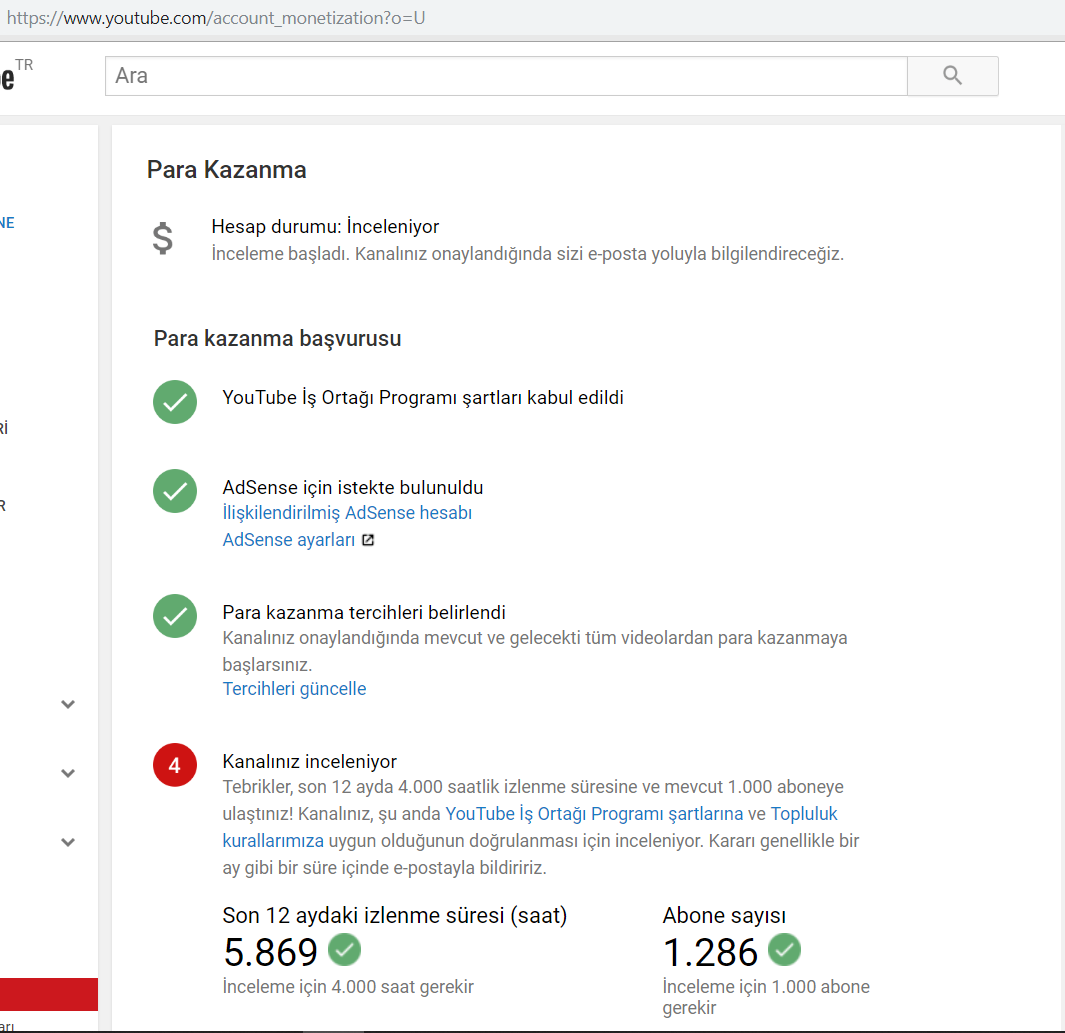Viewport: 1065px width, 1033px height.
Task: Click the Abone sayısı label
Action: coord(724,916)
